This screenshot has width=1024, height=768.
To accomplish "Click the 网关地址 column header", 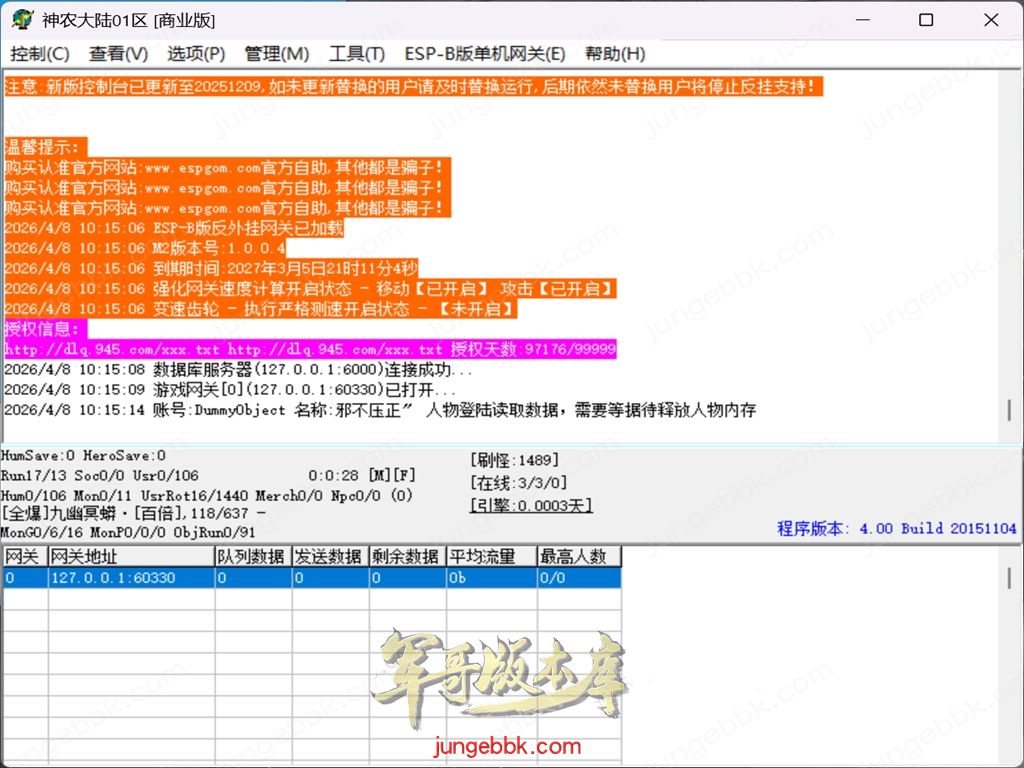I will (x=130, y=557).
